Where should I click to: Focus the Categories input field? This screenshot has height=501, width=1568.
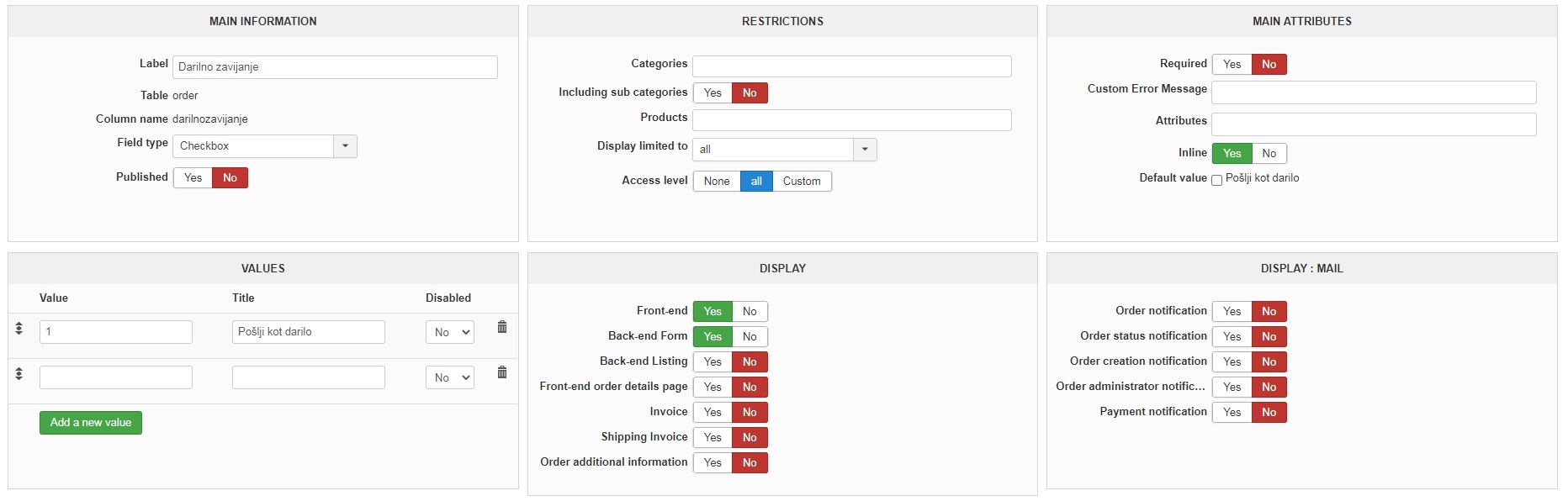(851, 66)
